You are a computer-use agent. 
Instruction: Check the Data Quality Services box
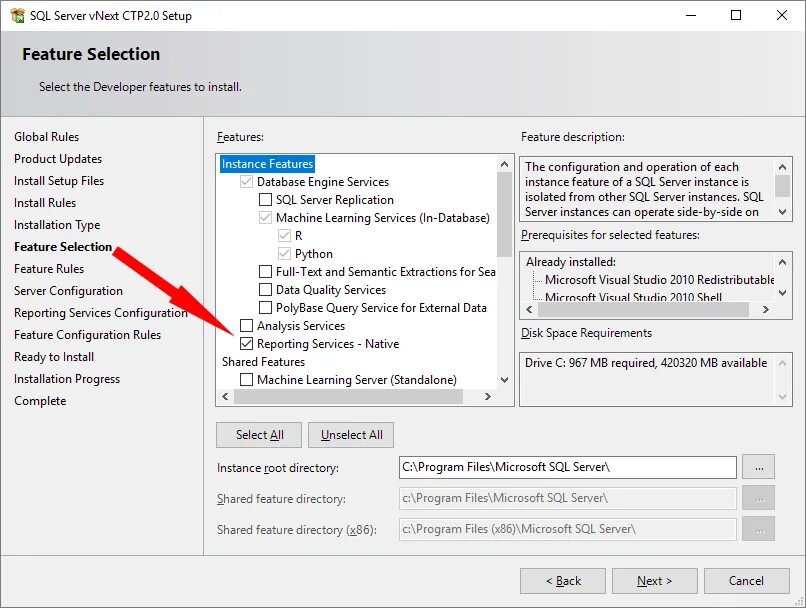[x=265, y=289]
